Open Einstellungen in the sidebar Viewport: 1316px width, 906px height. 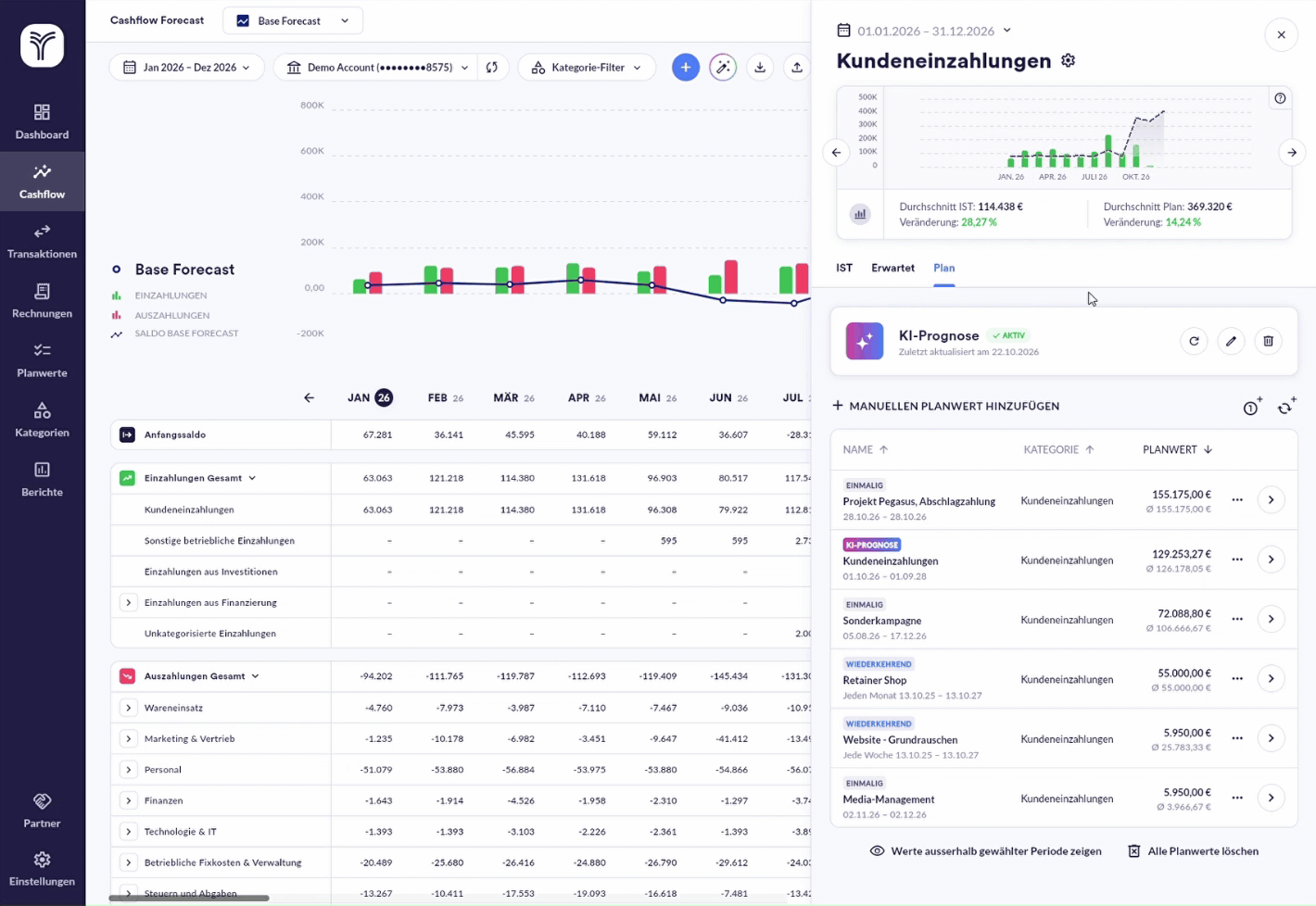click(x=42, y=869)
